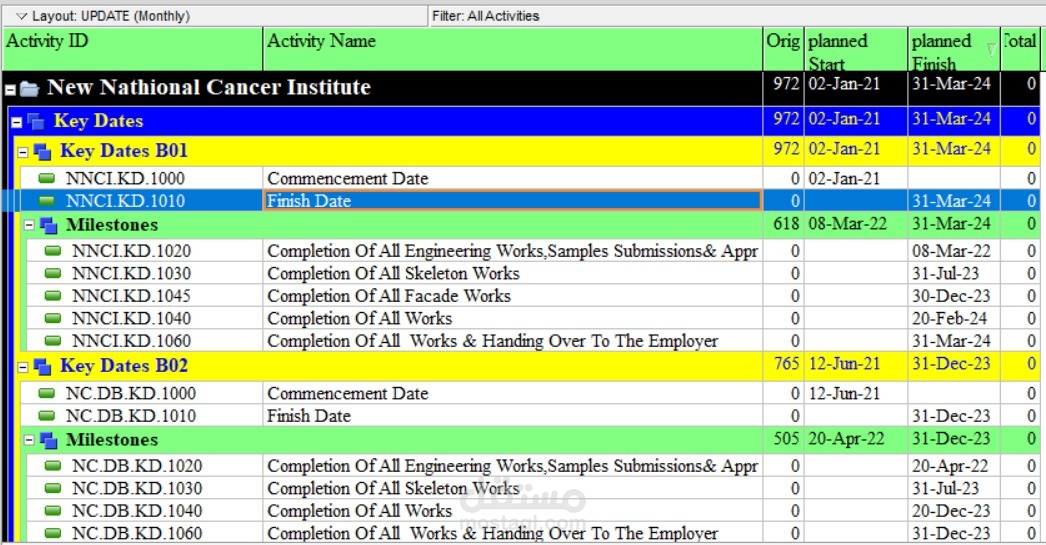Click activity icon for NC.DB.KD.1040
Viewport: 1046px width, 545px height.
[53, 511]
